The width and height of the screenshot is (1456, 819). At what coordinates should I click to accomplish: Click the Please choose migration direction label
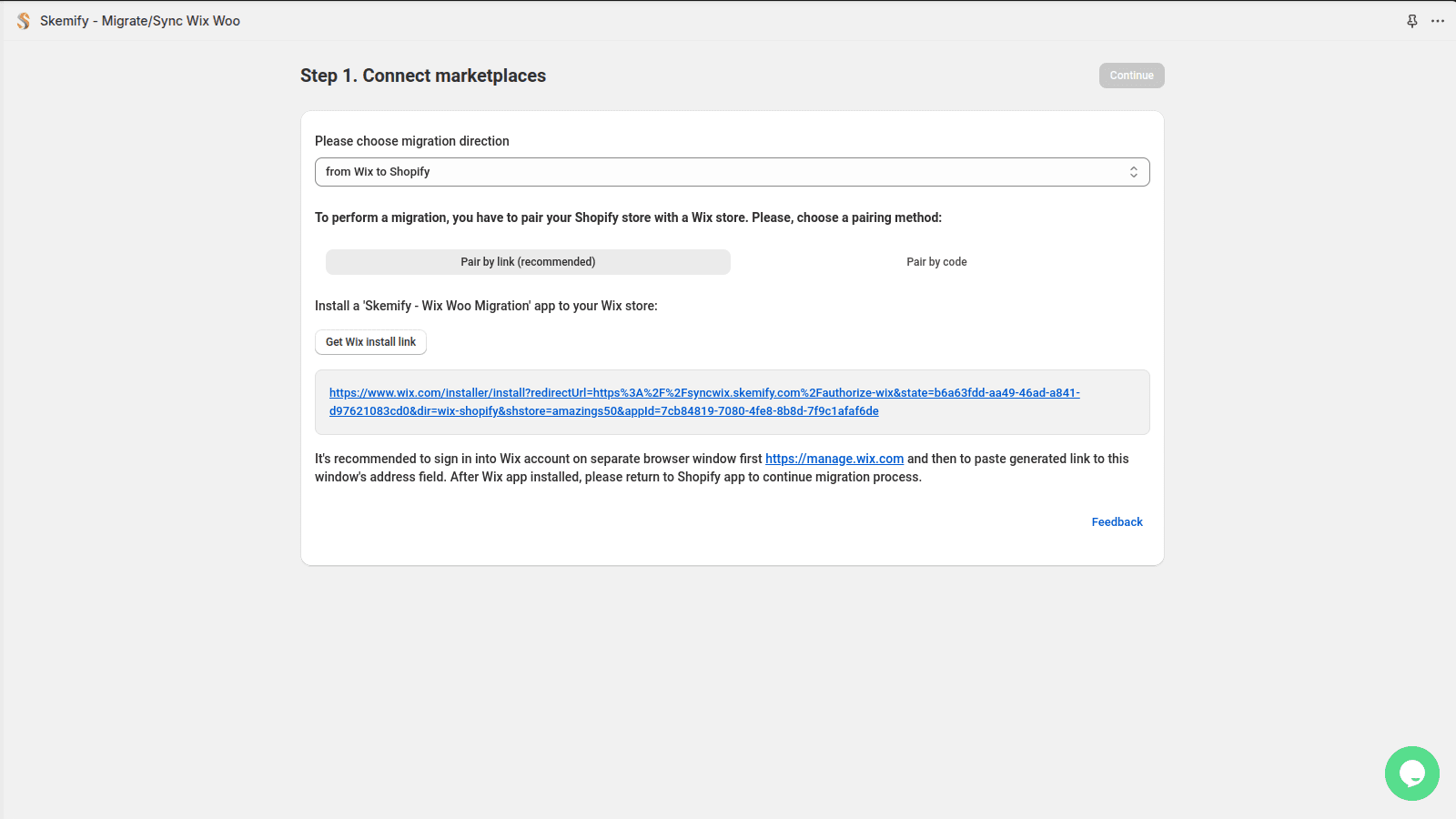412,141
